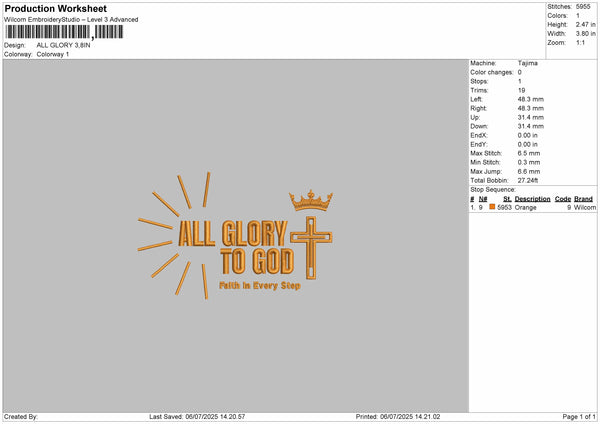
Task: Click the St. column header
Action: click(x=507, y=199)
